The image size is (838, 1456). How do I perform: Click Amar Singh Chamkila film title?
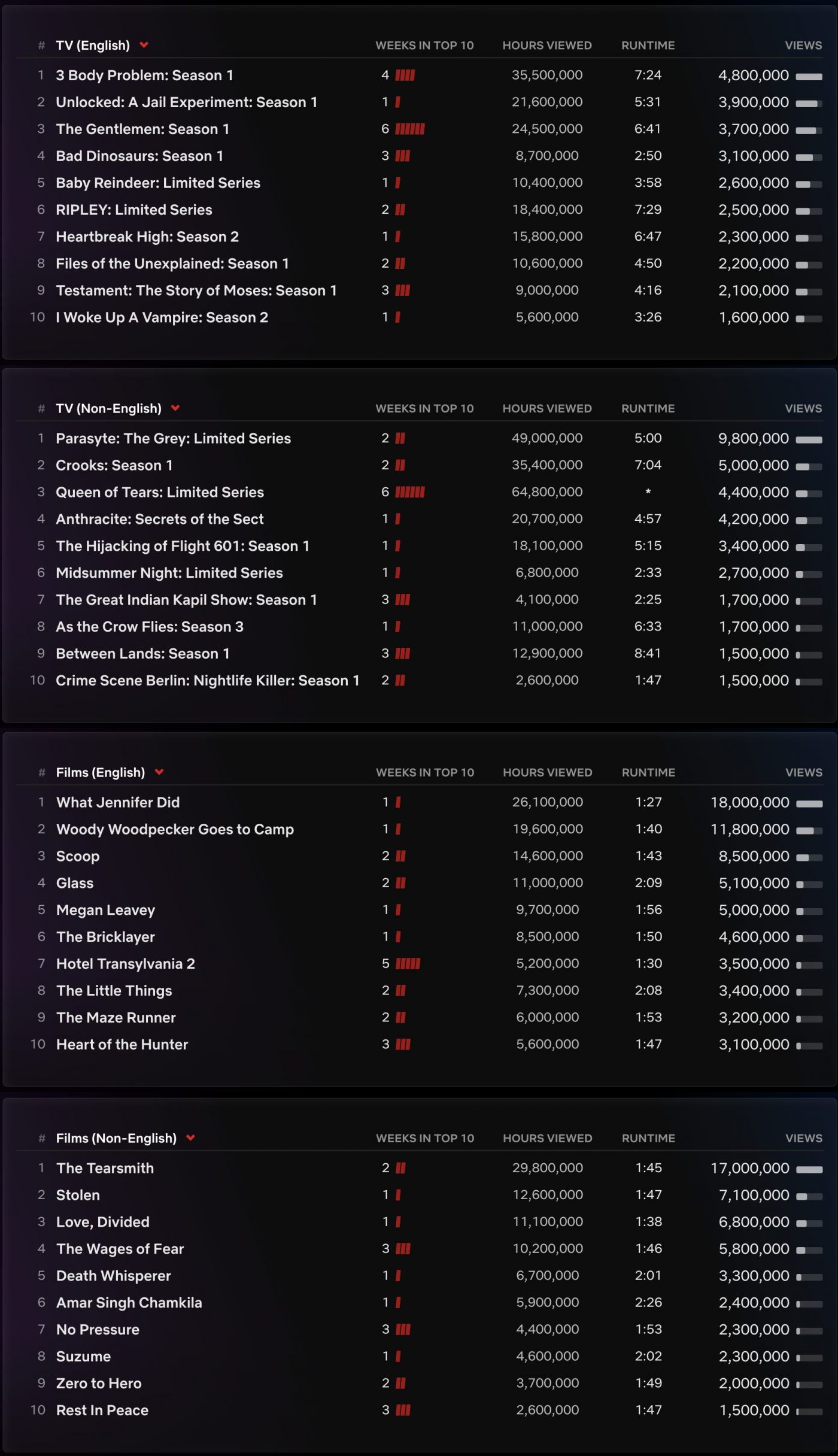129,1303
